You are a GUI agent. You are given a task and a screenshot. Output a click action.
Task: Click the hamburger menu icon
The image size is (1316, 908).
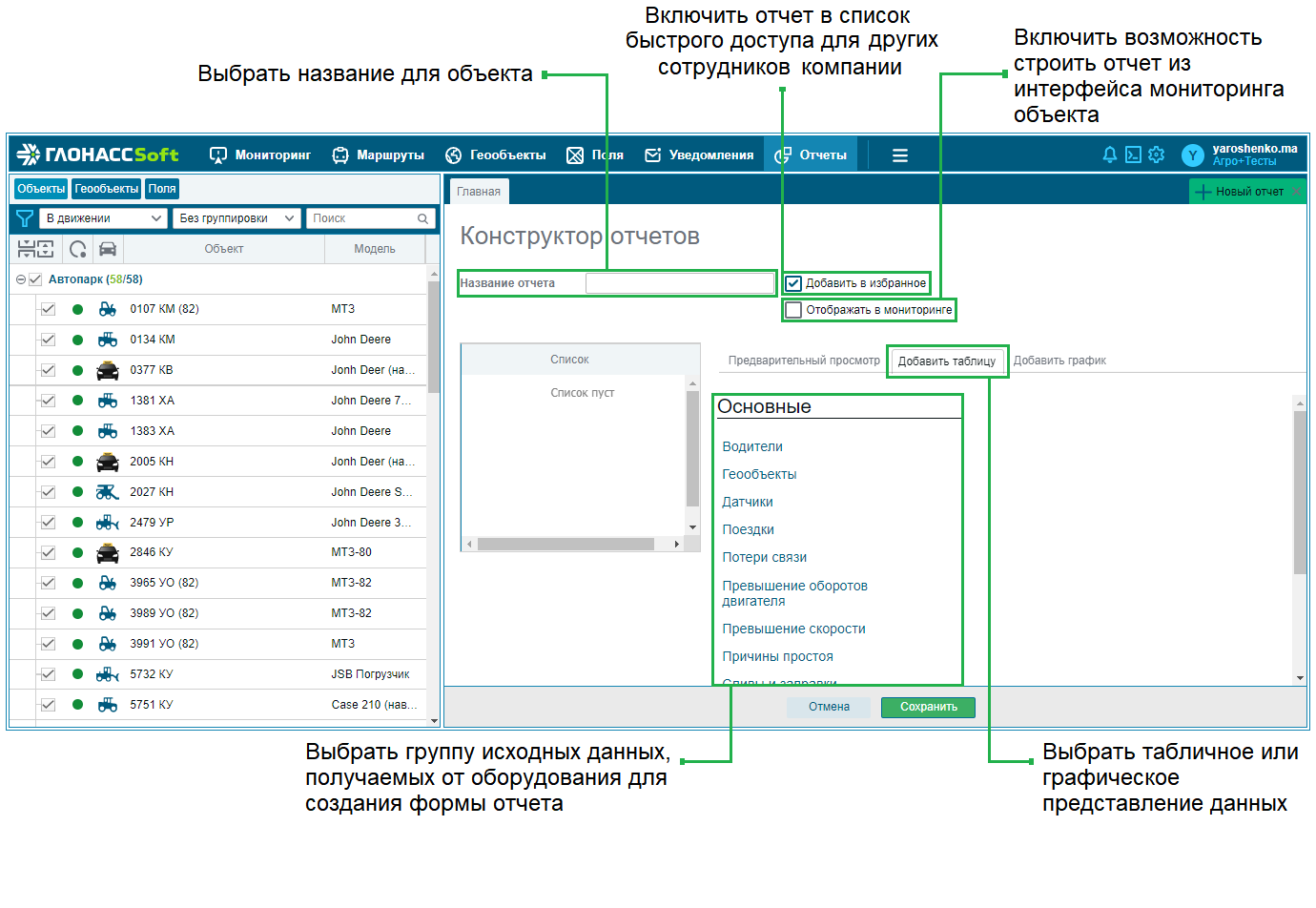coord(899,155)
